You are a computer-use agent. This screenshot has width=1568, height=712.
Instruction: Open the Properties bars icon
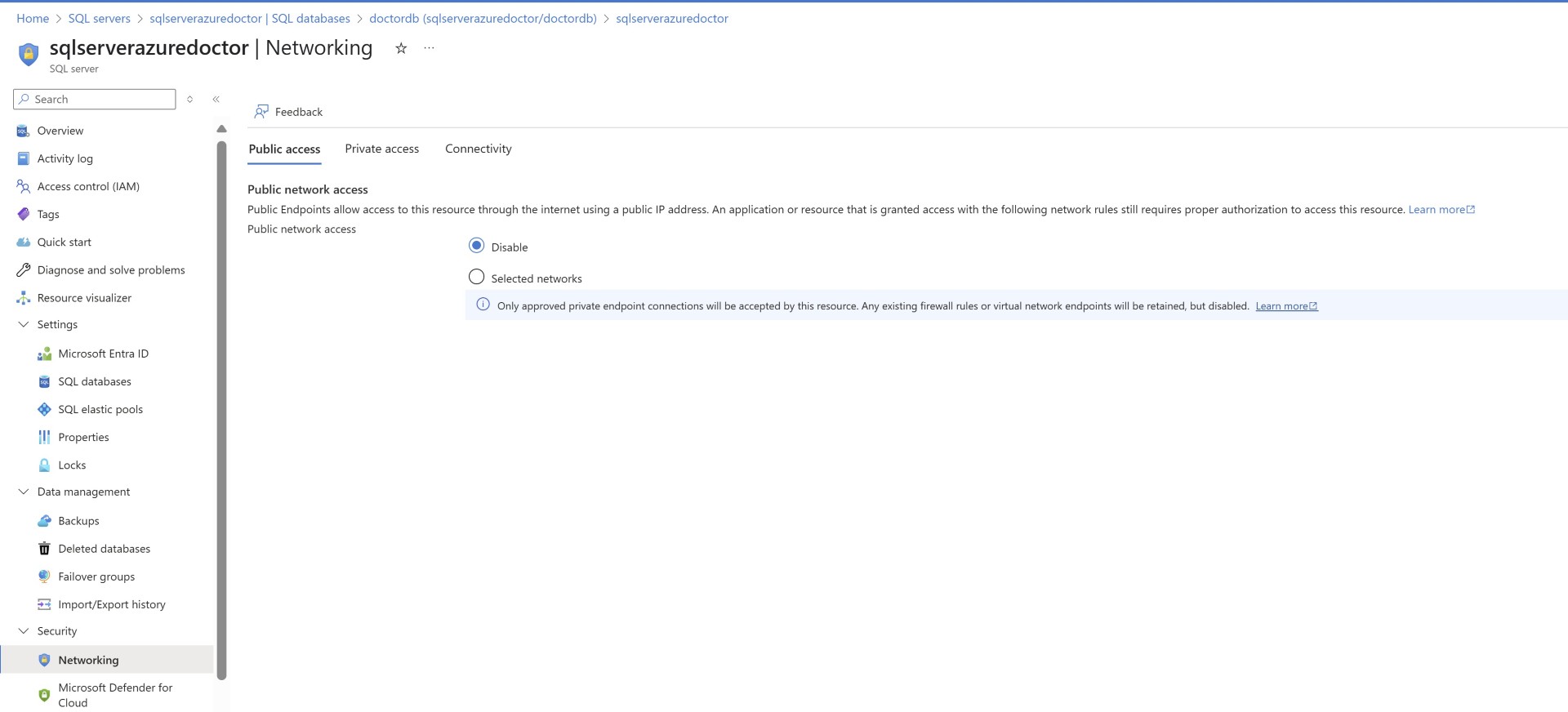click(x=44, y=437)
